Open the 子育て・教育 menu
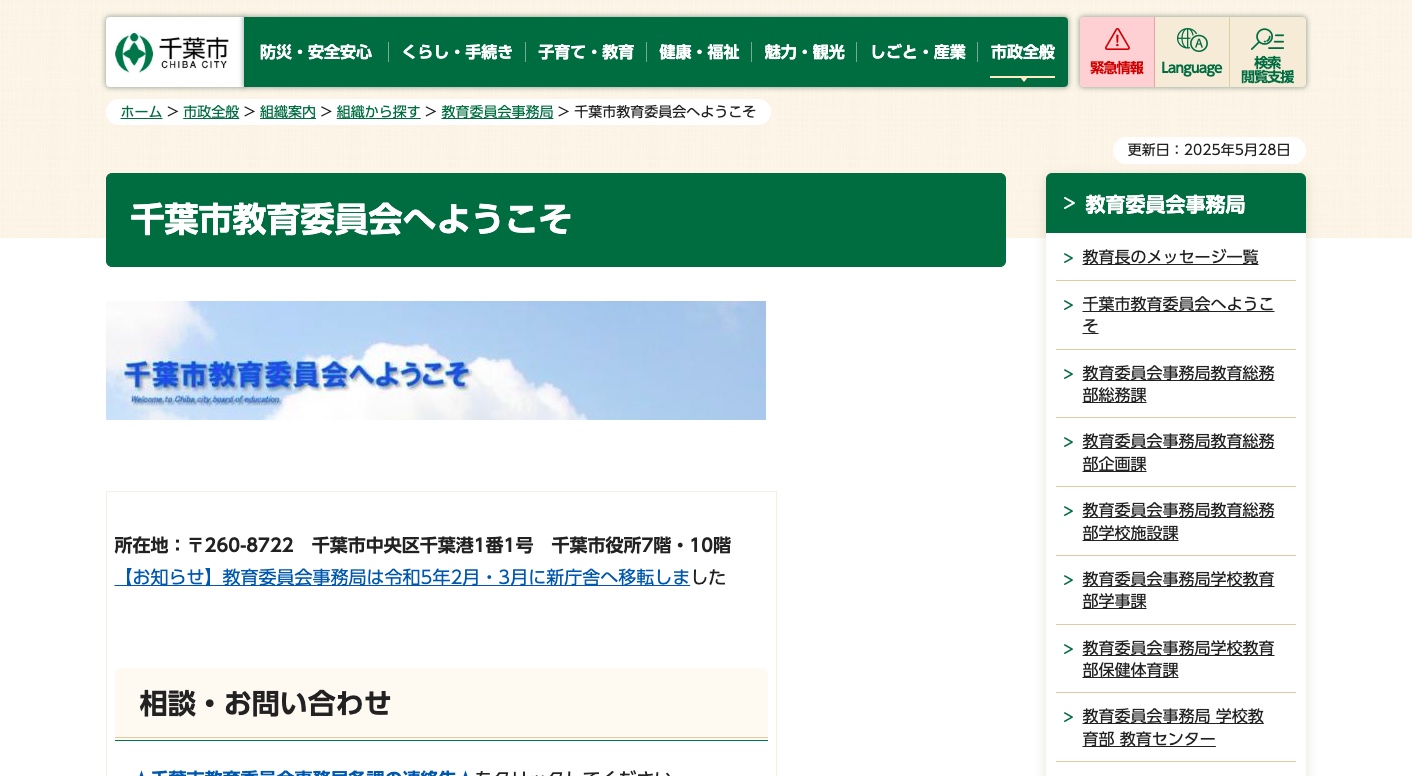This screenshot has width=1412, height=776. pos(586,52)
